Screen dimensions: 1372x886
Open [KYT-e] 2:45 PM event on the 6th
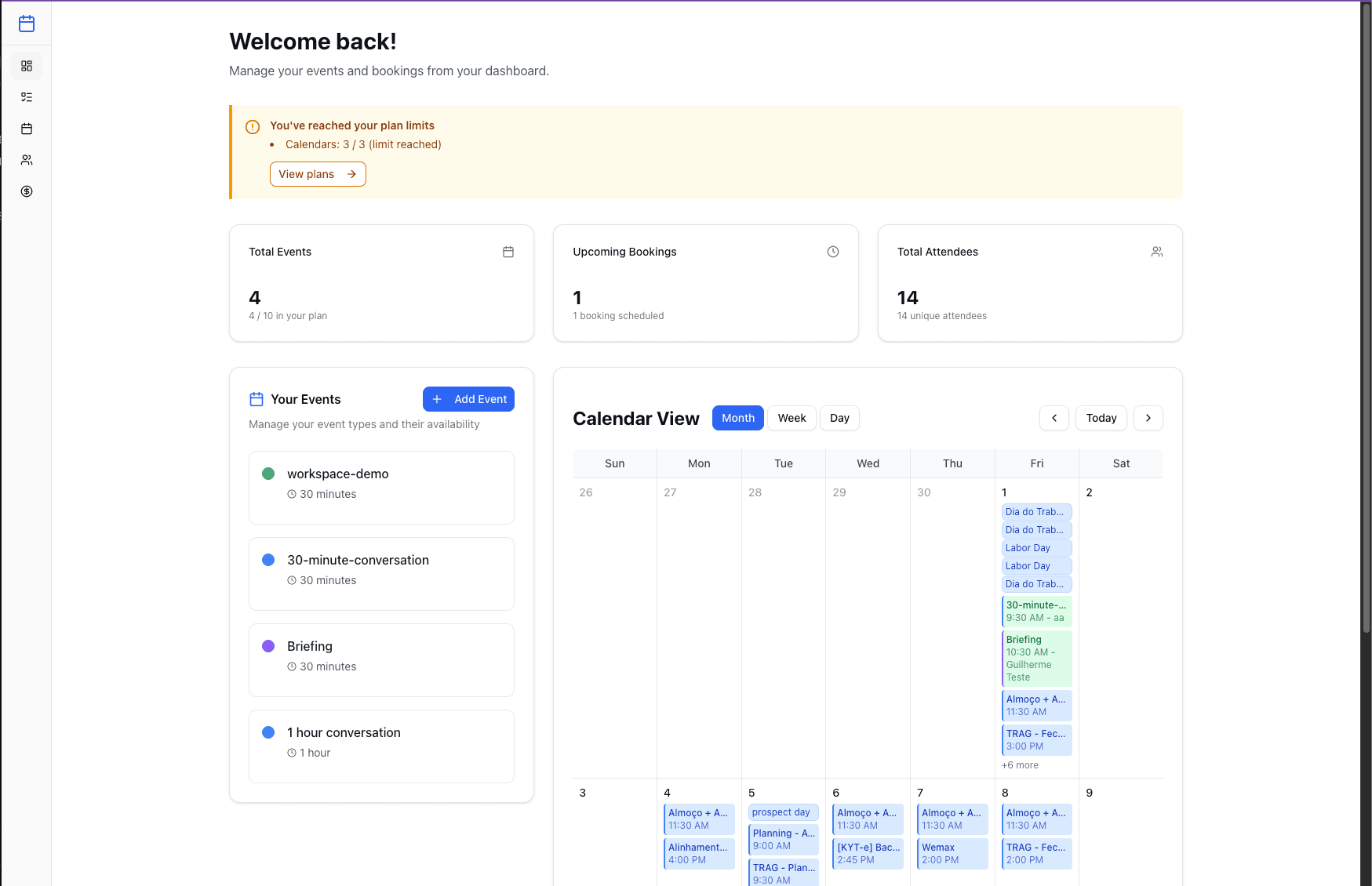(868, 854)
